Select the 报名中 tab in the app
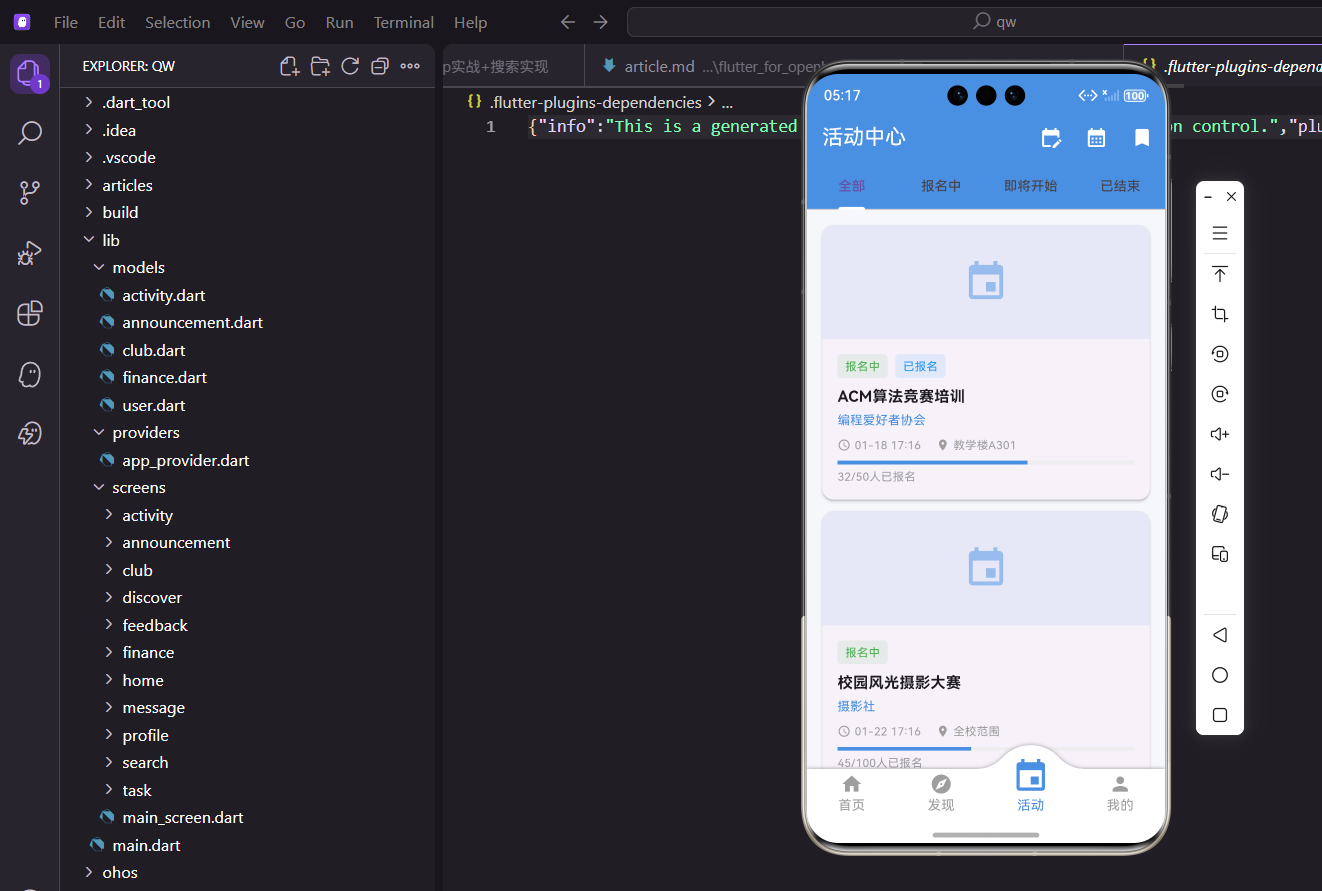This screenshot has width=1322, height=891. coord(941,186)
